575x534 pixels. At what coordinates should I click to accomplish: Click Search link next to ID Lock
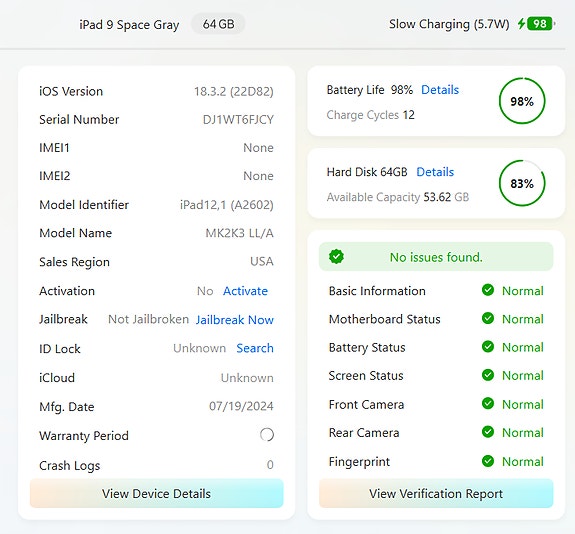(x=255, y=348)
